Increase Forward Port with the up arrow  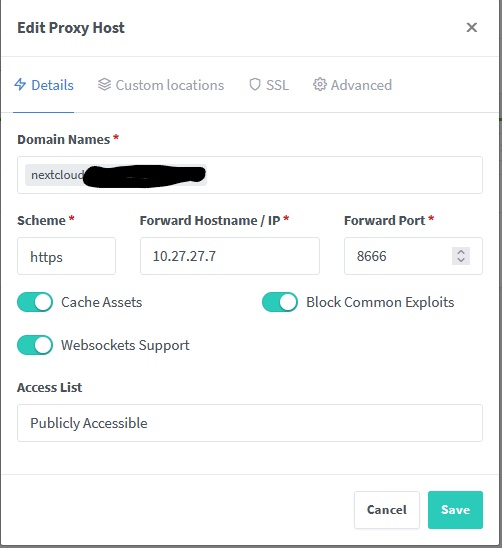[x=461, y=252]
